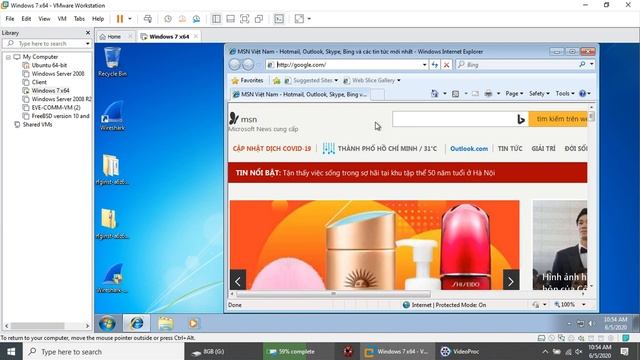Open the VMware Tabs menu

(x=79, y=19)
